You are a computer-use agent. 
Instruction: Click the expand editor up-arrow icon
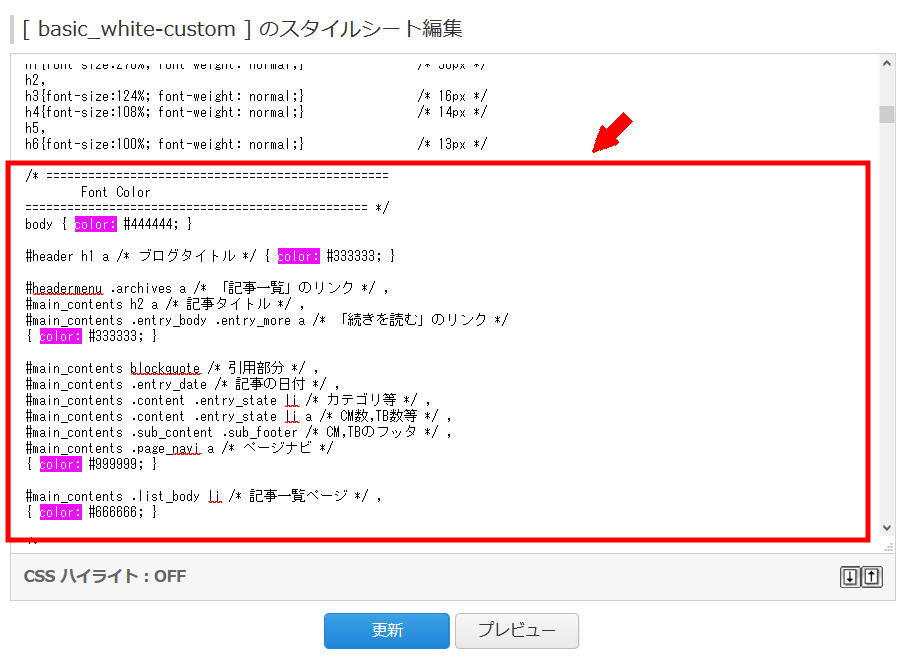(872, 576)
